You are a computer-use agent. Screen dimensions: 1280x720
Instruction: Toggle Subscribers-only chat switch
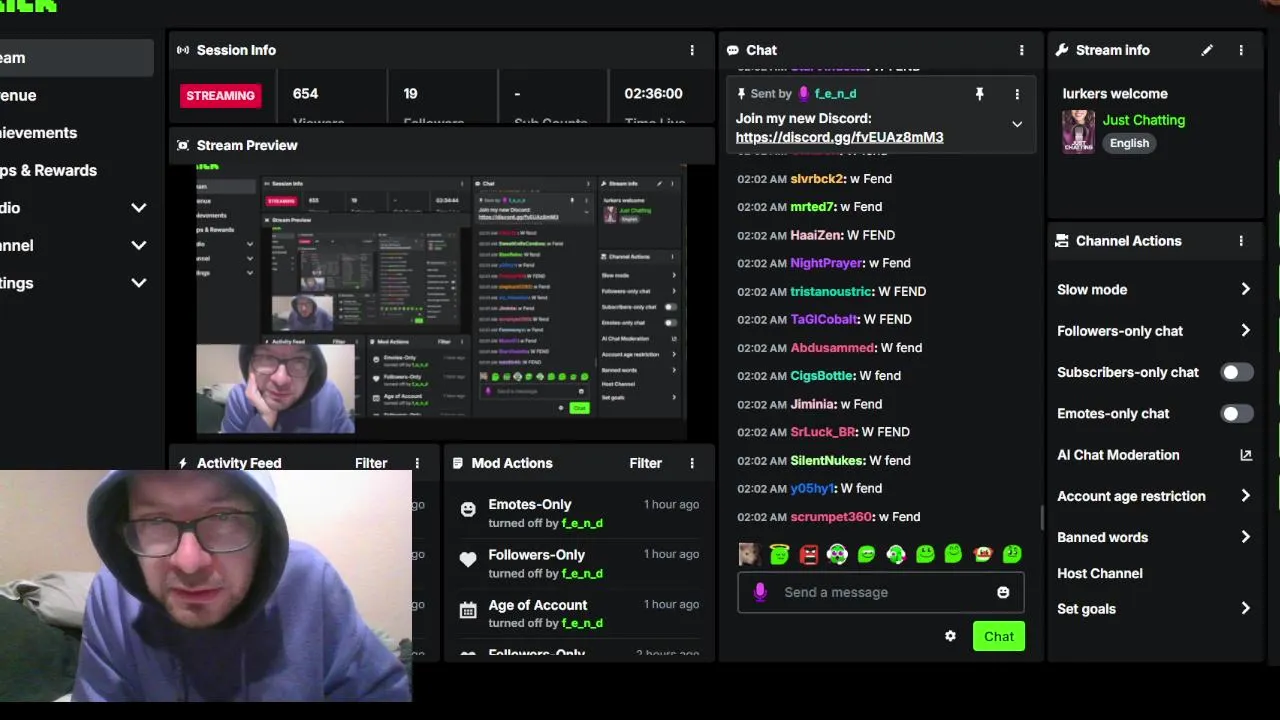(x=1236, y=372)
